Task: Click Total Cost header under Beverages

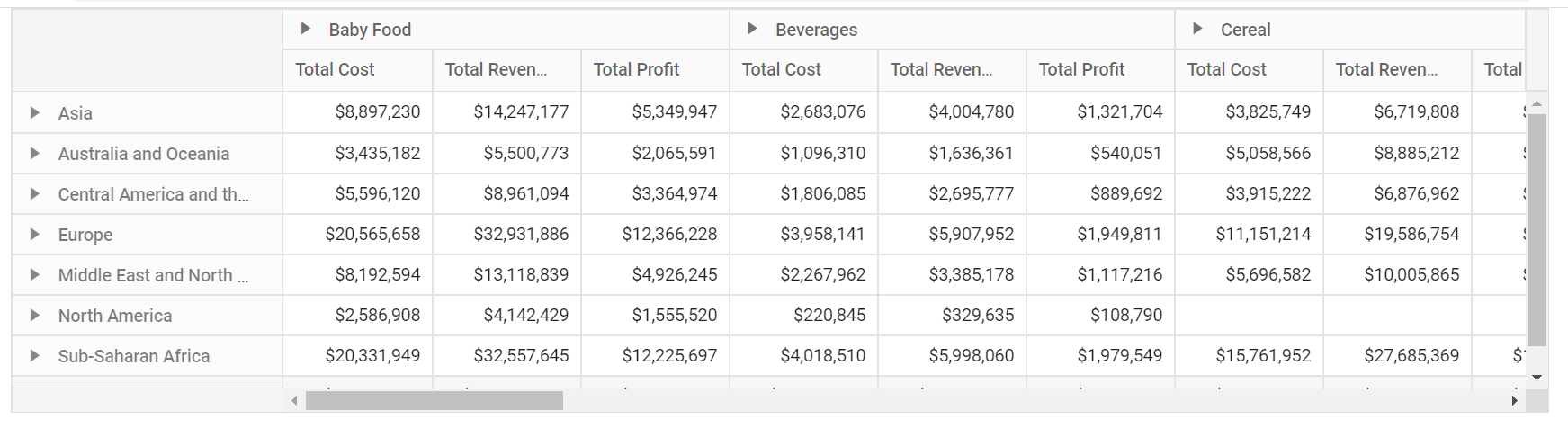Action: tap(803, 69)
